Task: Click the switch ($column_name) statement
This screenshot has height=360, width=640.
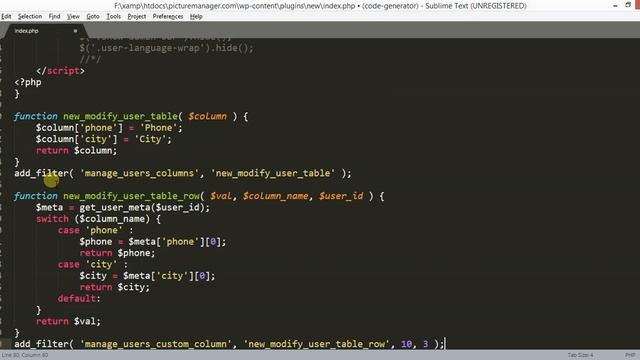Action: coord(98,219)
